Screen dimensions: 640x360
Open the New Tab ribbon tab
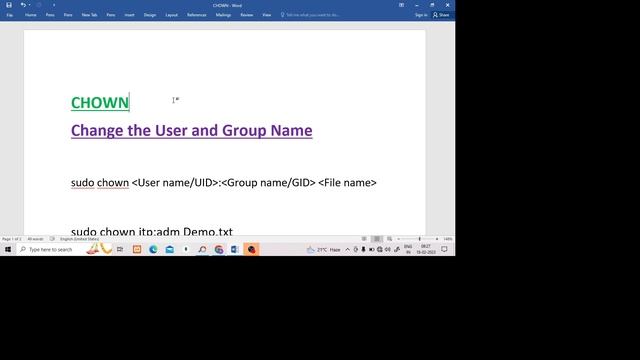coord(89,15)
